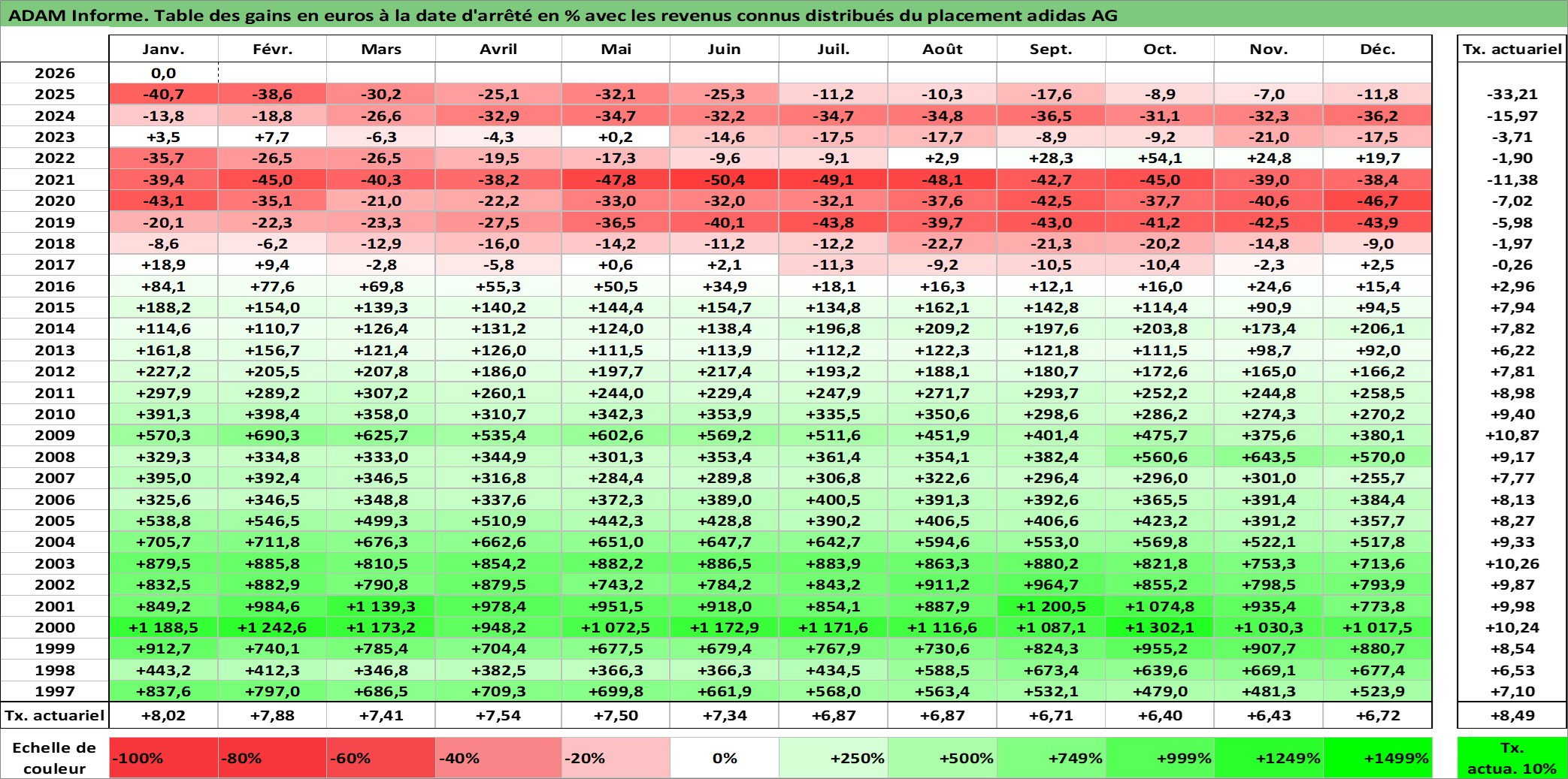
Task: Select the +3,5 cell in 2023
Action: pyautogui.click(x=163, y=137)
